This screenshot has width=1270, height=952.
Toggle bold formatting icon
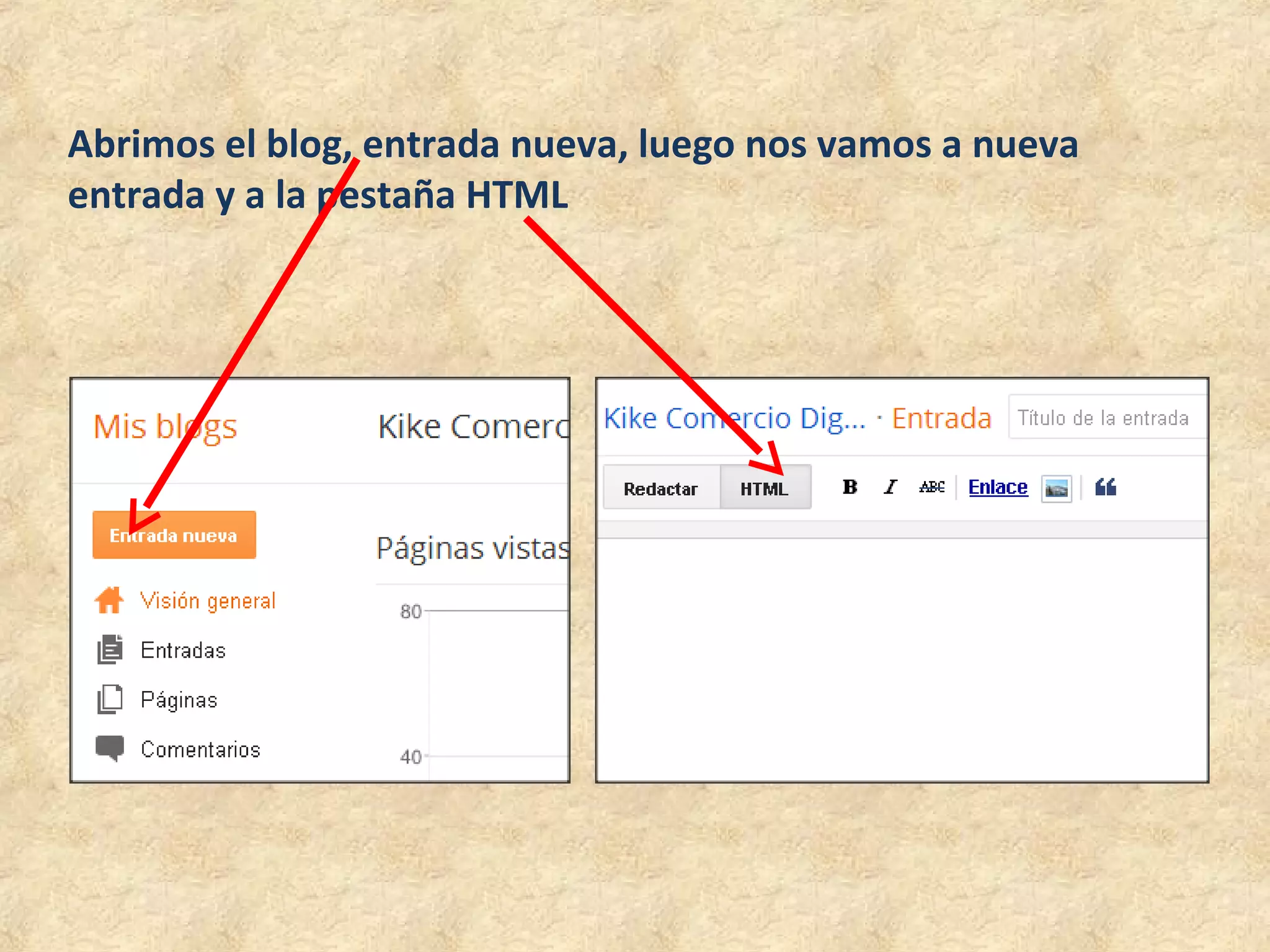pyautogui.click(x=850, y=487)
